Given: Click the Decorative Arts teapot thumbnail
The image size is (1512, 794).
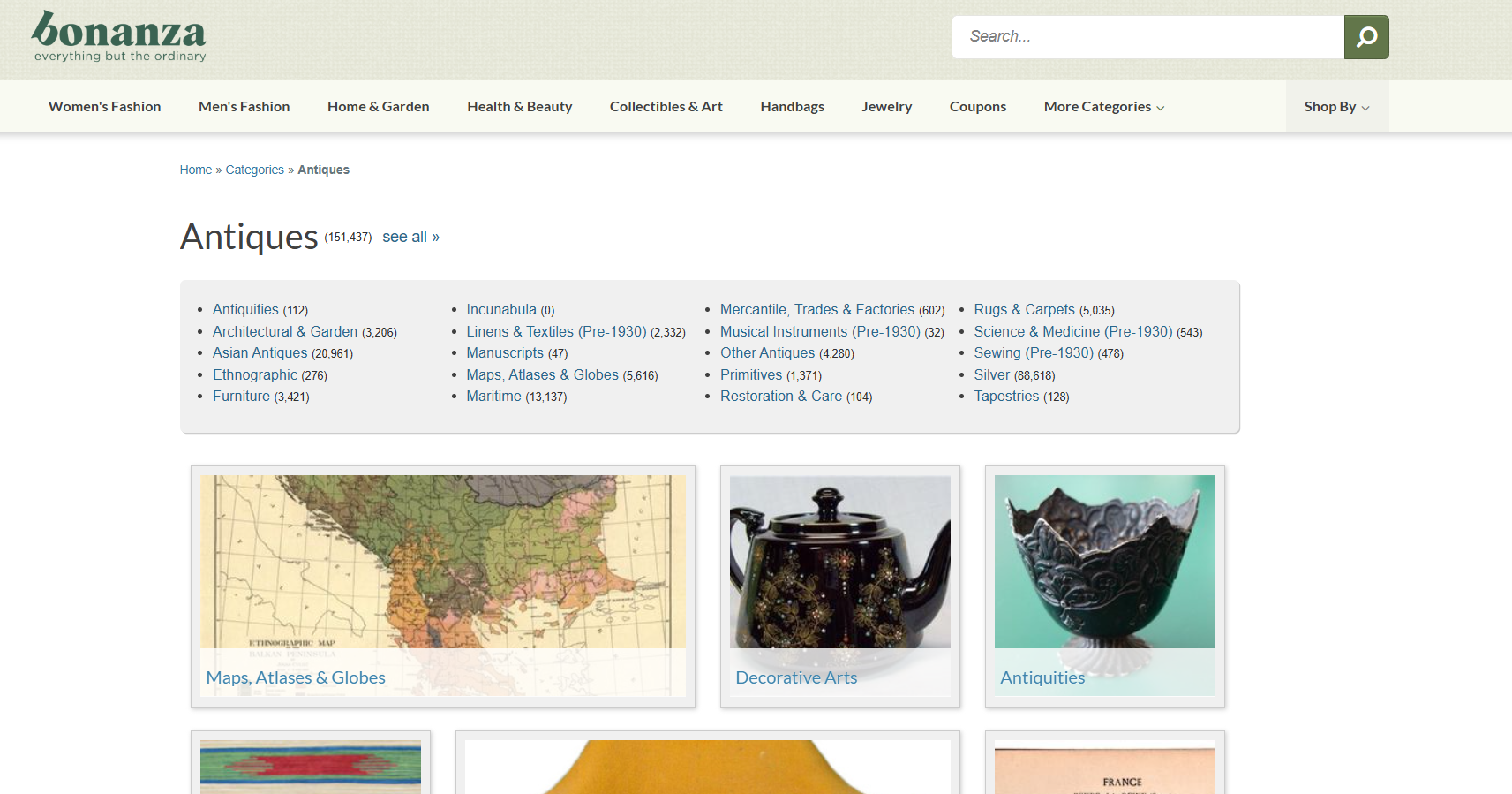Looking at the screenshot, I should tap(840, 586).
